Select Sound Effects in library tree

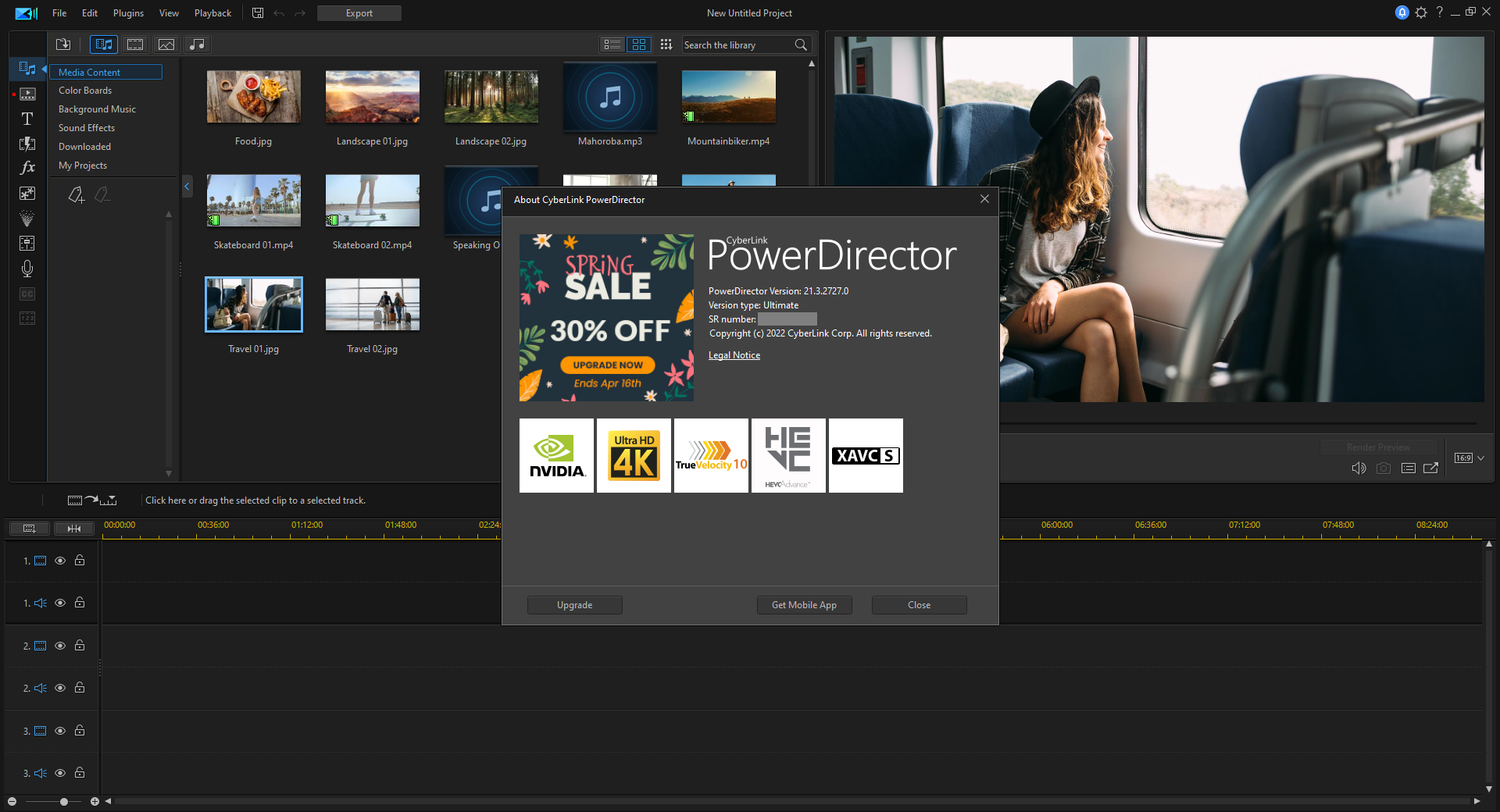pyautogui.click(x=87, y=128)
